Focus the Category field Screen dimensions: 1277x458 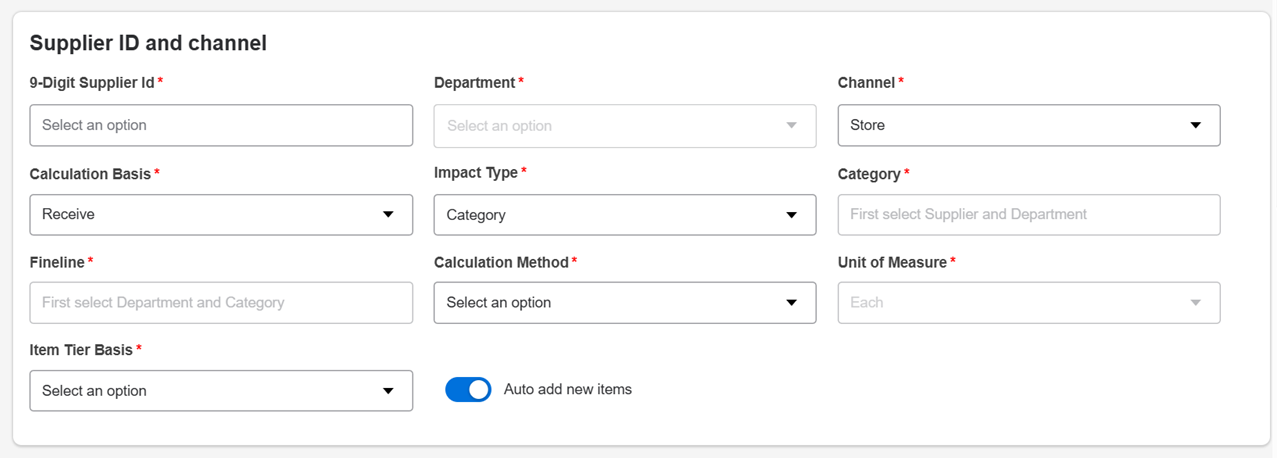click(1028, 215)
